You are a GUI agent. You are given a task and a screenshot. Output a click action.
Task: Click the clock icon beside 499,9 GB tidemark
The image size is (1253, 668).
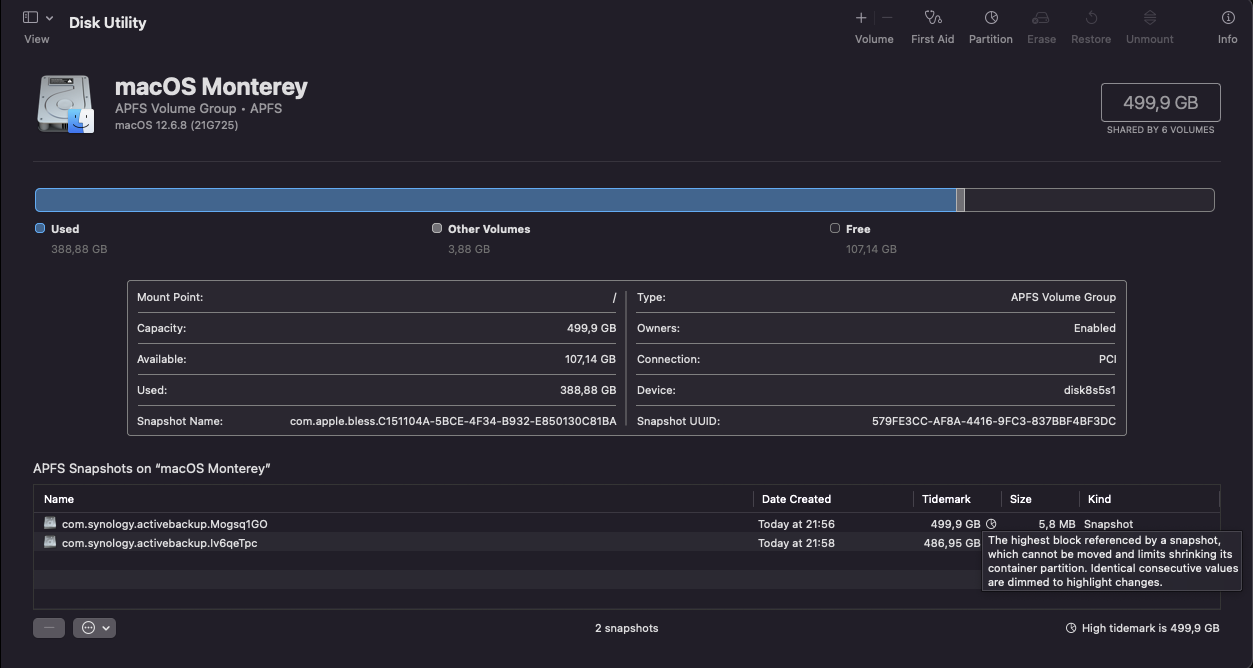click(x=991, y=524)
